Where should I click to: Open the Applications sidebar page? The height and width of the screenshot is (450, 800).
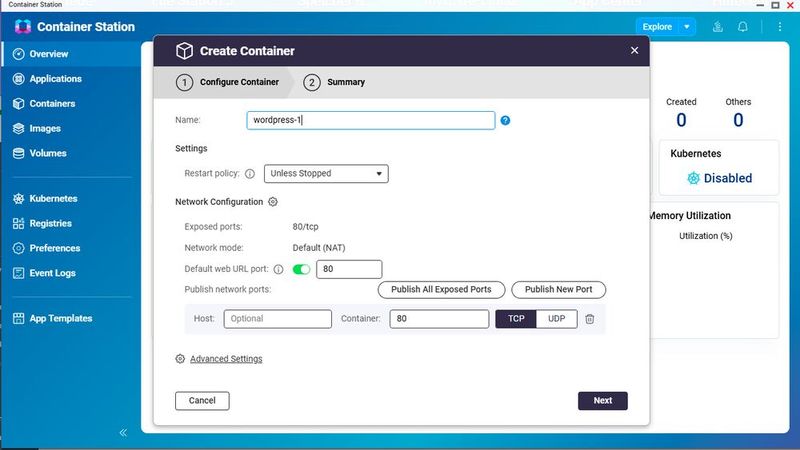coord(71,79)
